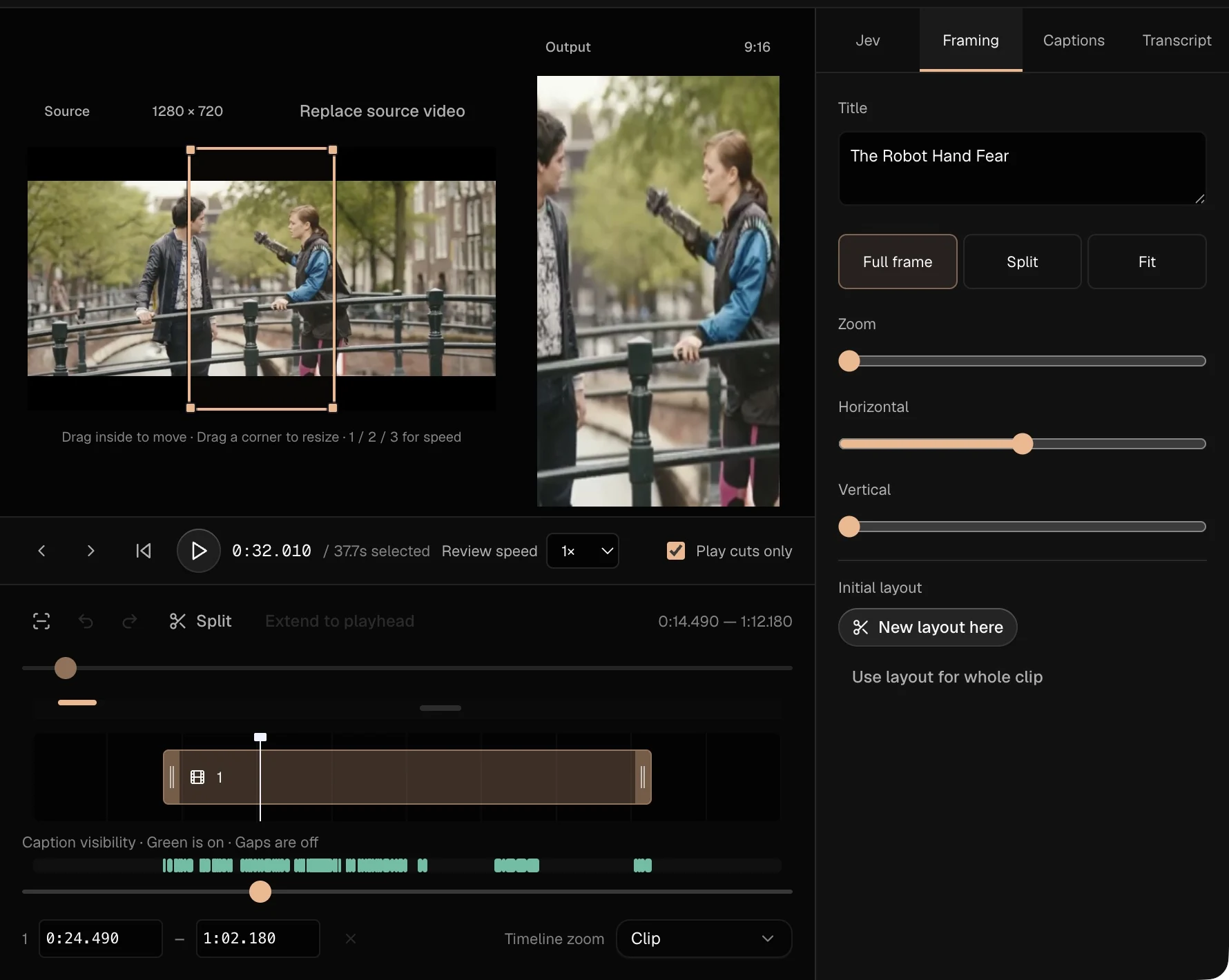1229x980 pixels.
Task: Click the fit-to-selection frame icon
Action: point(41,621)
